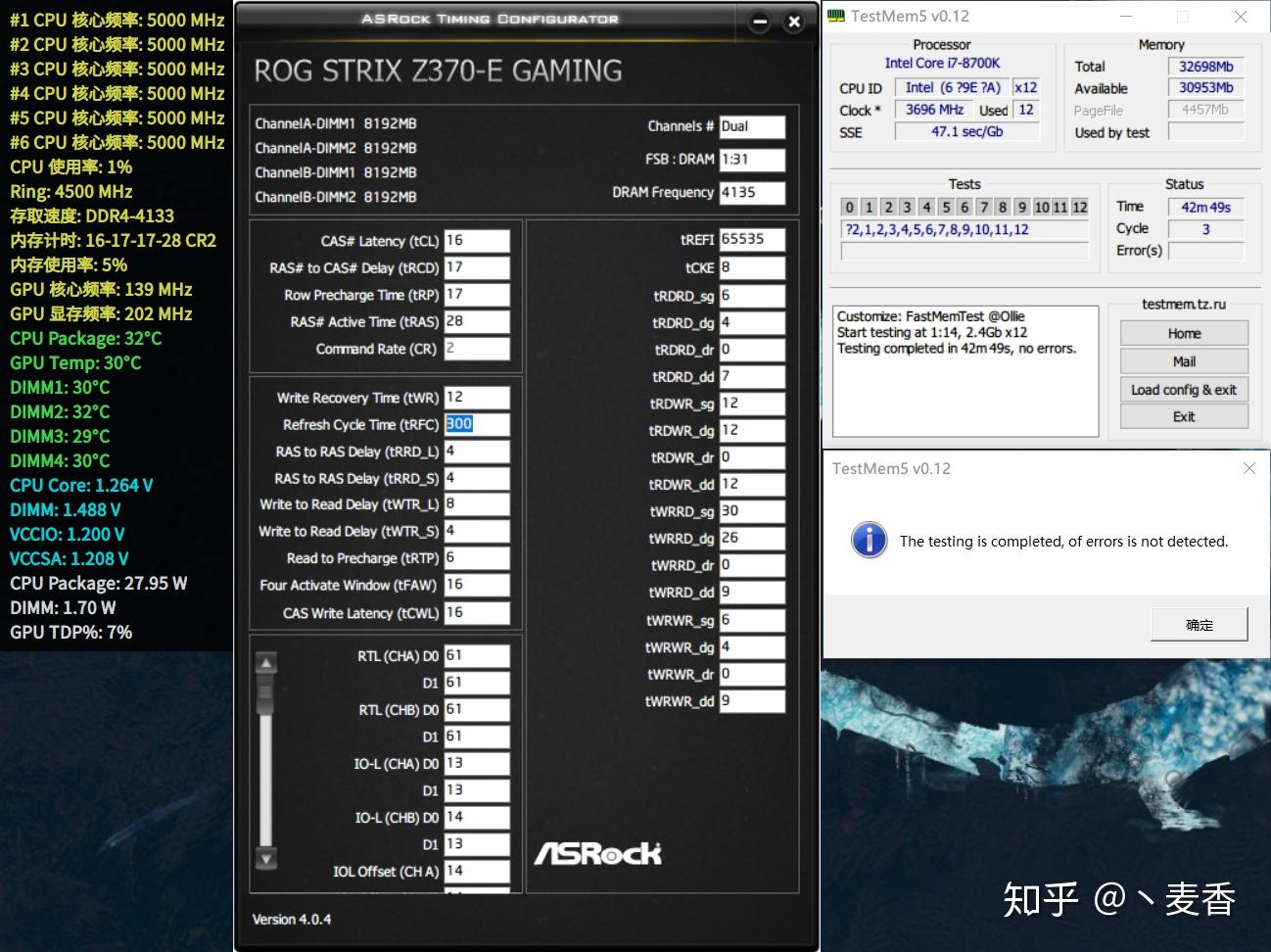The image size is (1271, 952).
Task: Click test number 12 box in Tests
Action: pos(1080,207)
